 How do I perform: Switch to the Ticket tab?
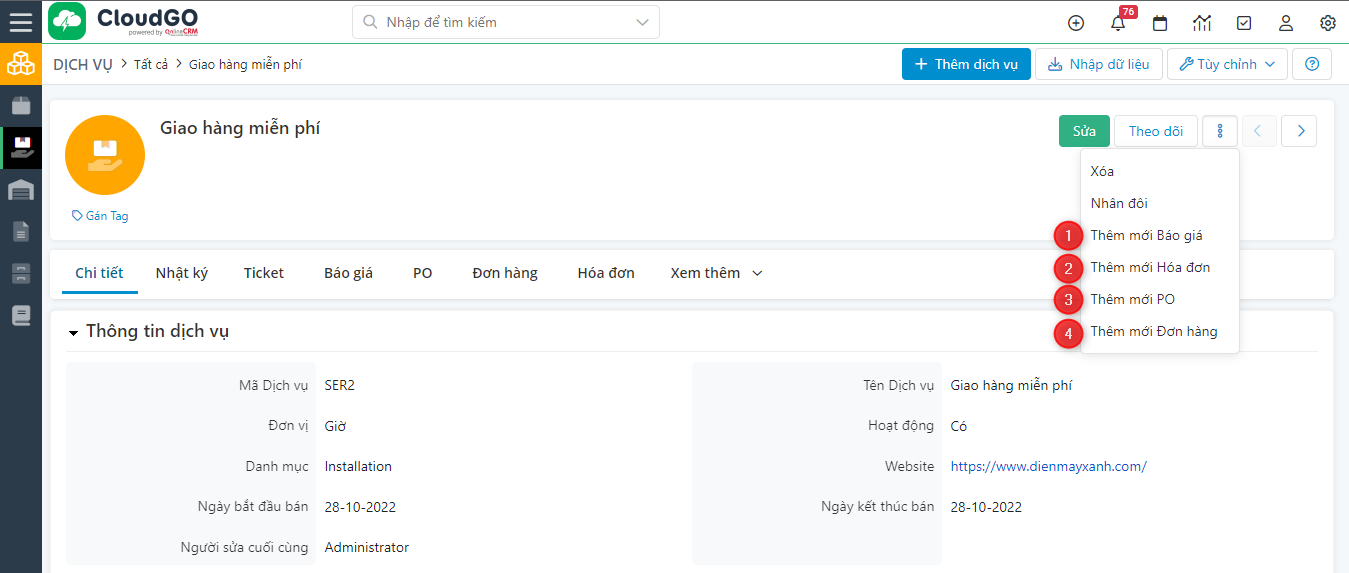[x=264, y=273]
